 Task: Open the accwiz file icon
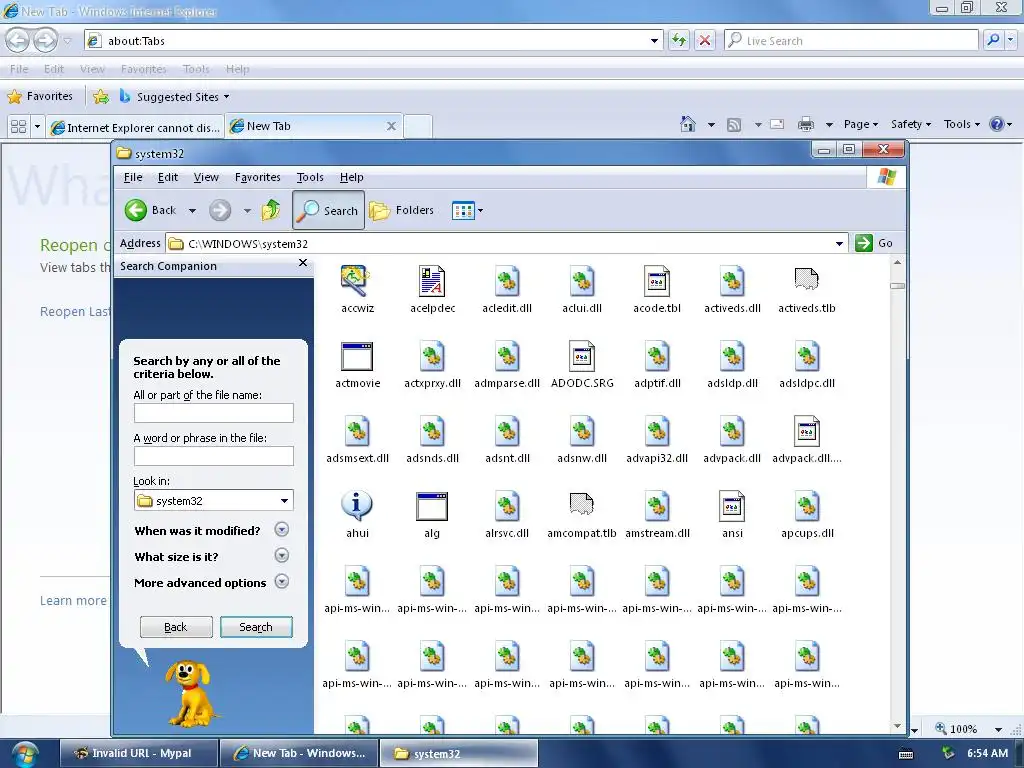(x=357, y=281)
